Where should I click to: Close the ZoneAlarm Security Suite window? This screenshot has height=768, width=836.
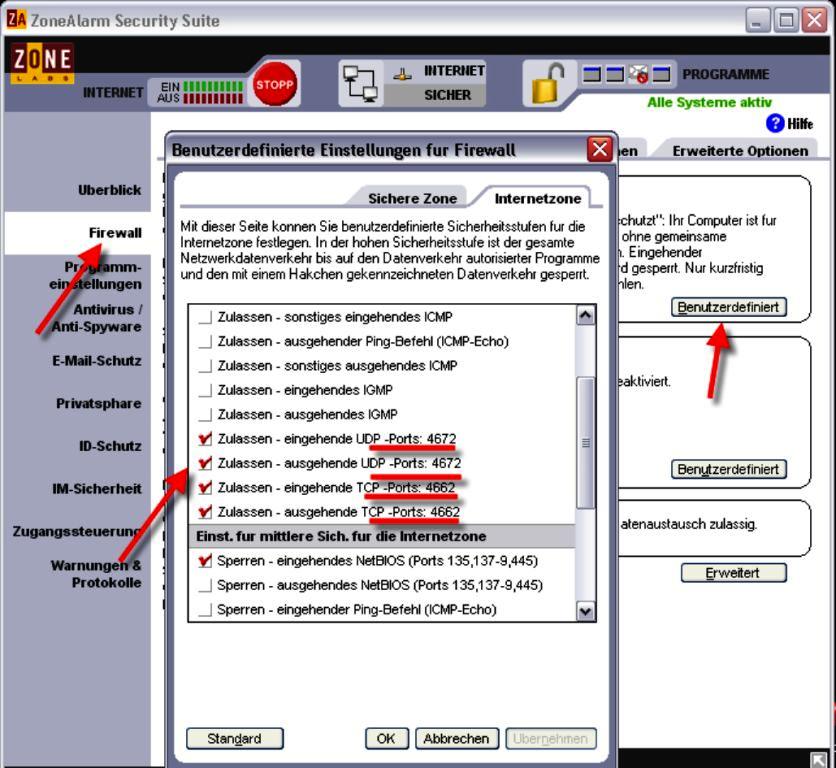click(x=815, y=20)
